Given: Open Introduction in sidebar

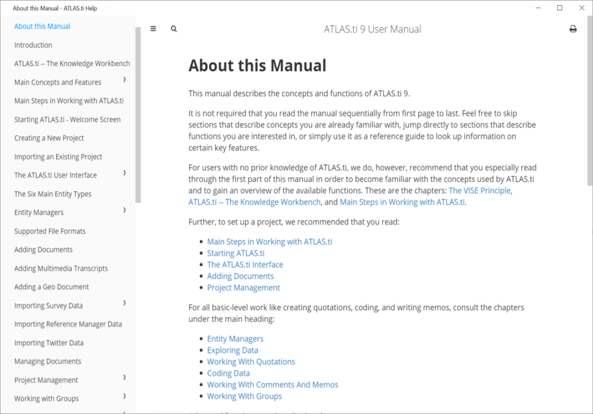Looking at the screenshot, I should pos(33,45).
